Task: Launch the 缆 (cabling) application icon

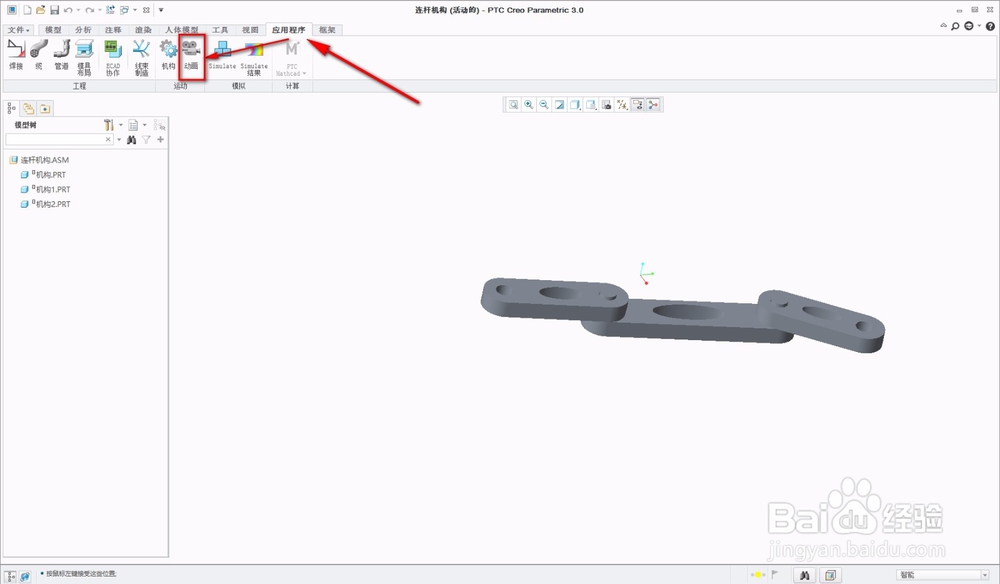Action: pyautogui.click(x=39, y=55)
